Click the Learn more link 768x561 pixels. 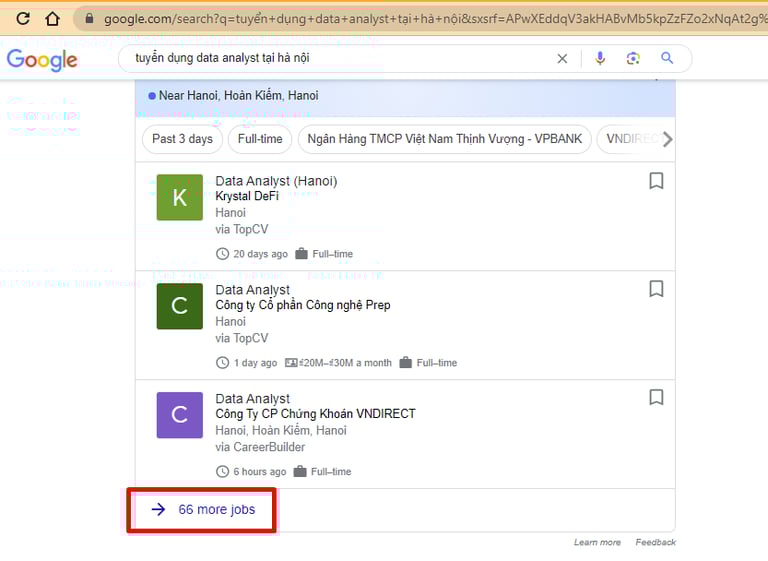(x=597, y=542)
